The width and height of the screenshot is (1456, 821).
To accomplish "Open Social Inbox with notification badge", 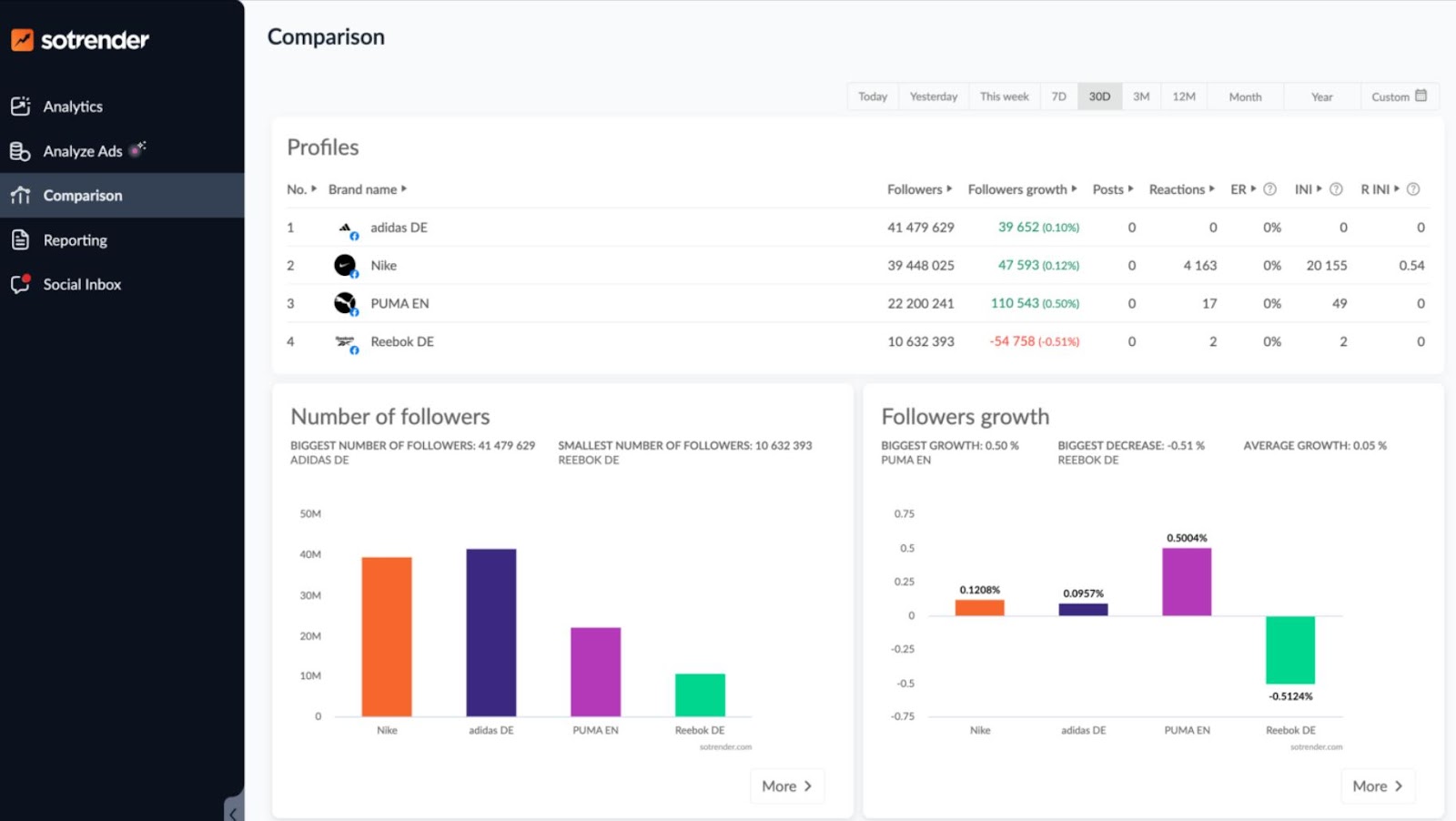I will coord(20,284).
